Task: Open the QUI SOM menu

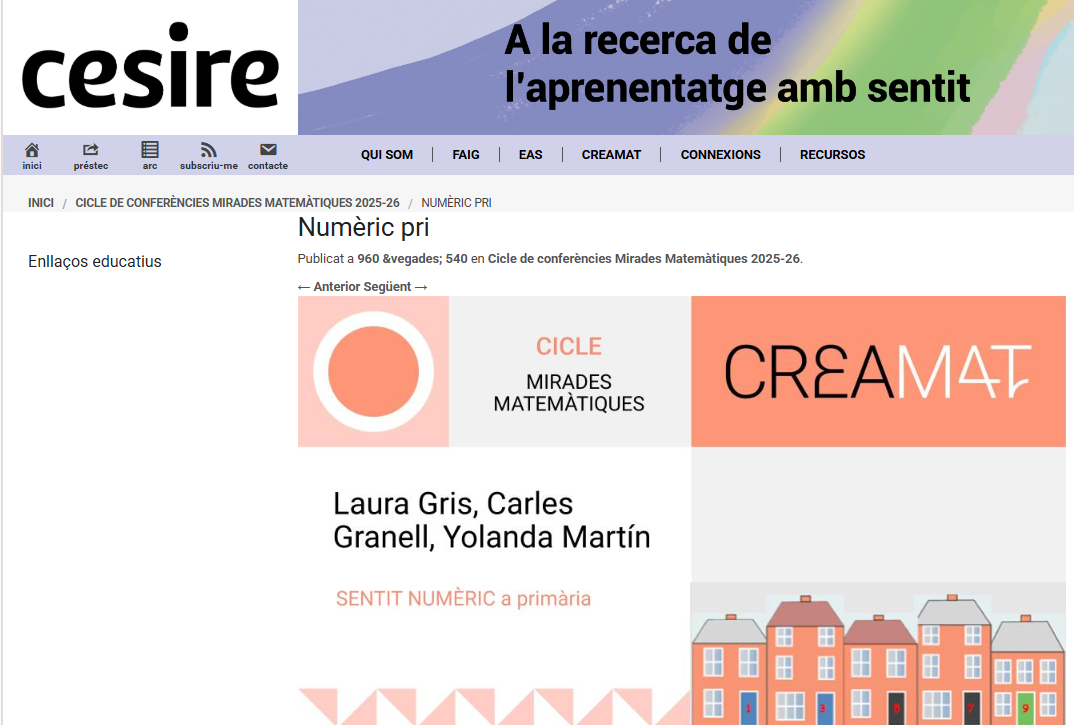Action: [387, 155]
